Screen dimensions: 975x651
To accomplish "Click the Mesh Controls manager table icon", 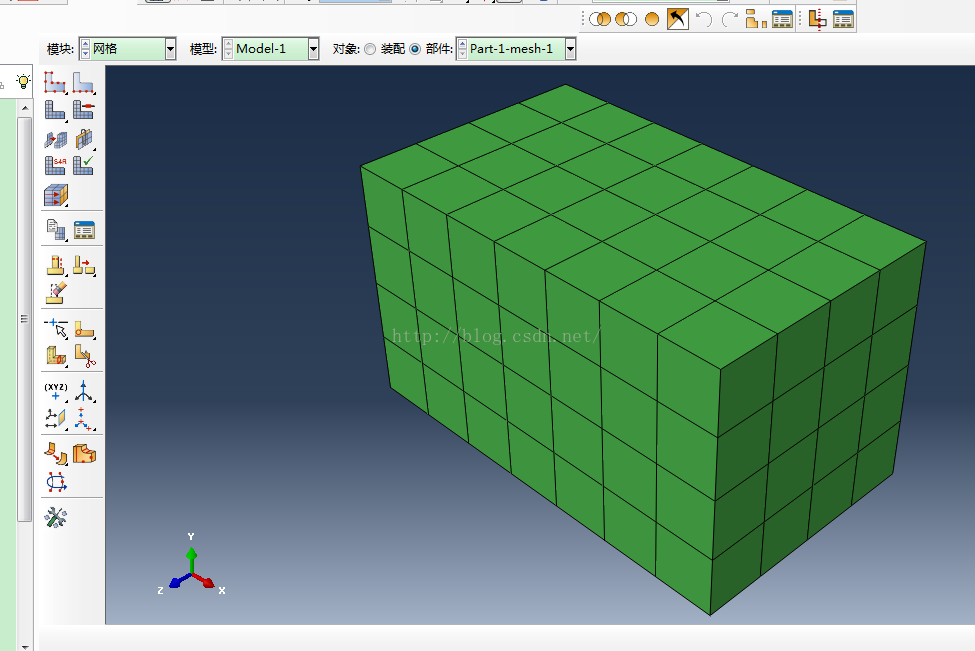I will tap(84, 230).
